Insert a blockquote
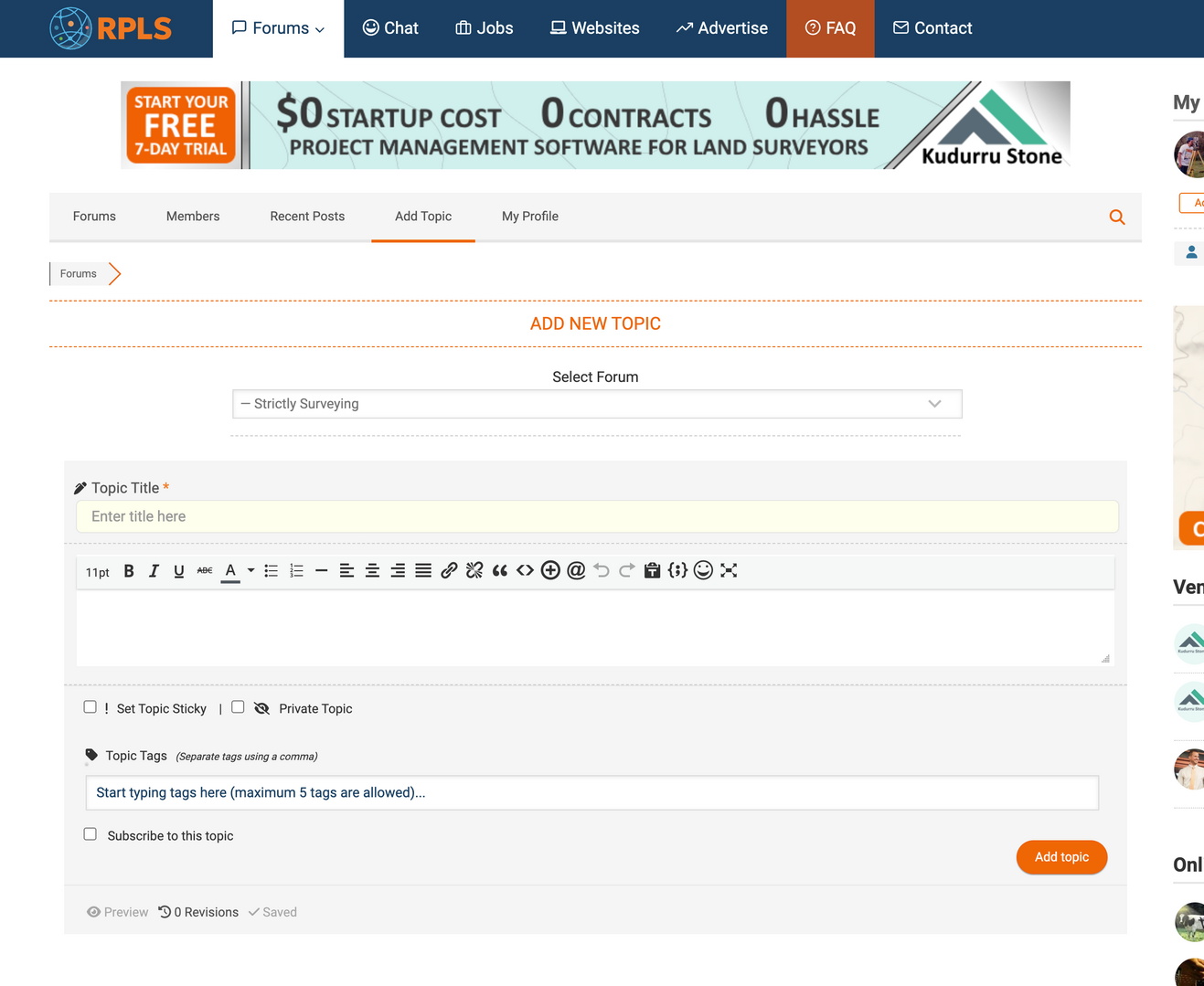1204x986 pixels. tap(500, 571)
